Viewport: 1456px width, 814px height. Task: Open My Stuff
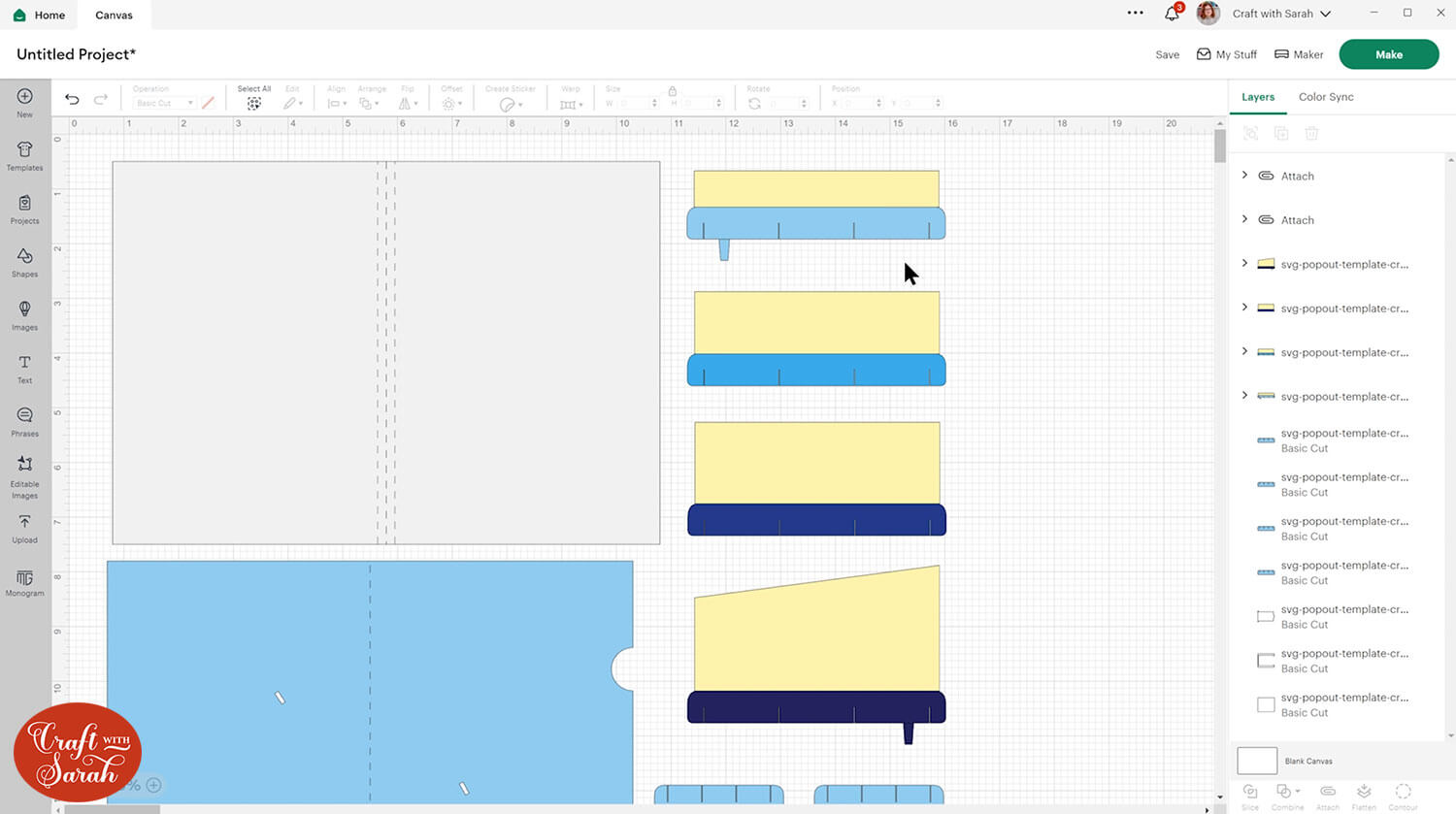click(1227, 54)
